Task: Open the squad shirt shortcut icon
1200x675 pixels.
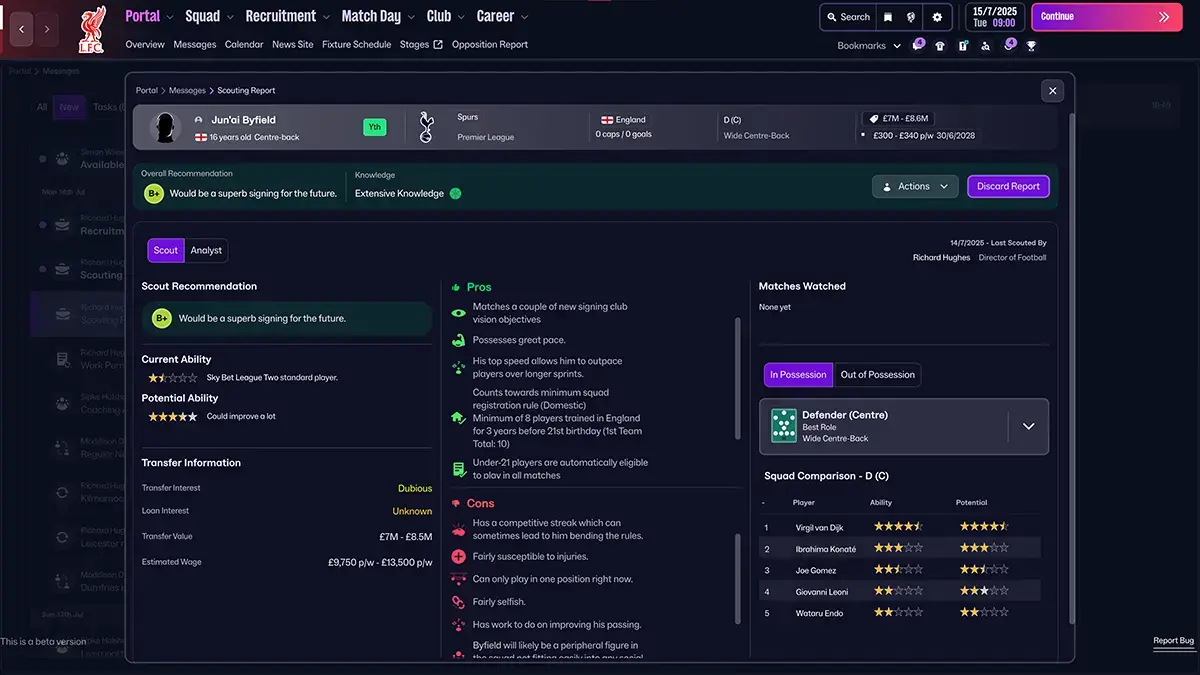Action: pos(941,46)
